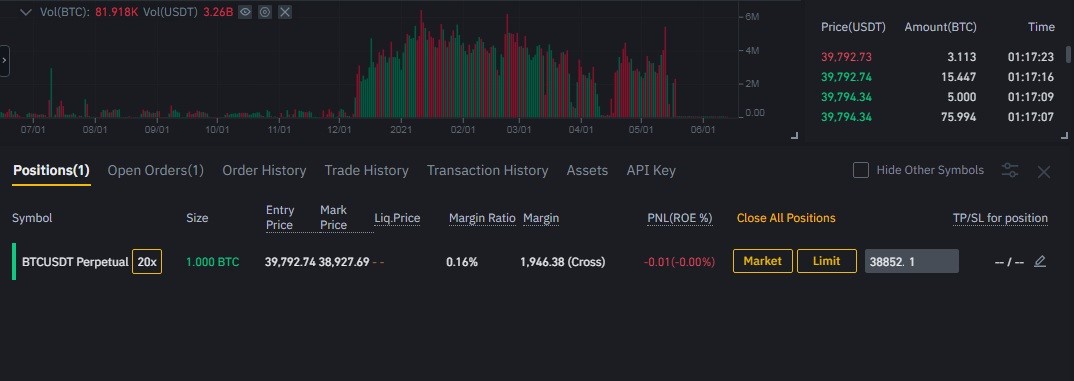Expand the left side panel arrow
The height and width of the screenshot is (381, 1074).
coord(4,60)
